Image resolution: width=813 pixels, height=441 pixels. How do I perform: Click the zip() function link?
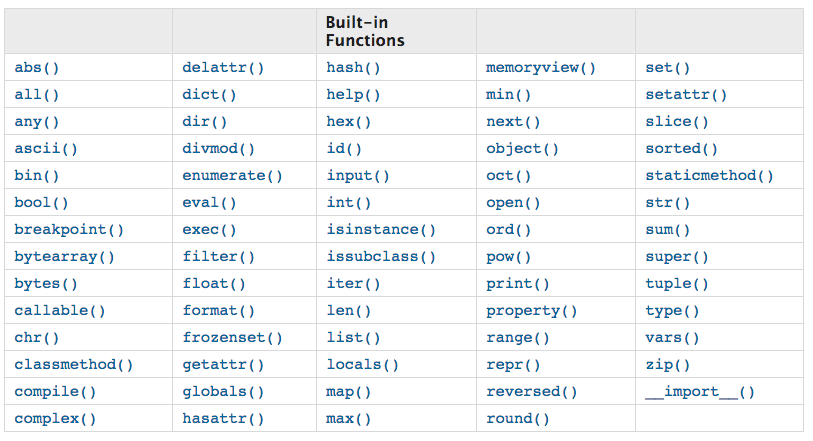(x=667, y=365)
